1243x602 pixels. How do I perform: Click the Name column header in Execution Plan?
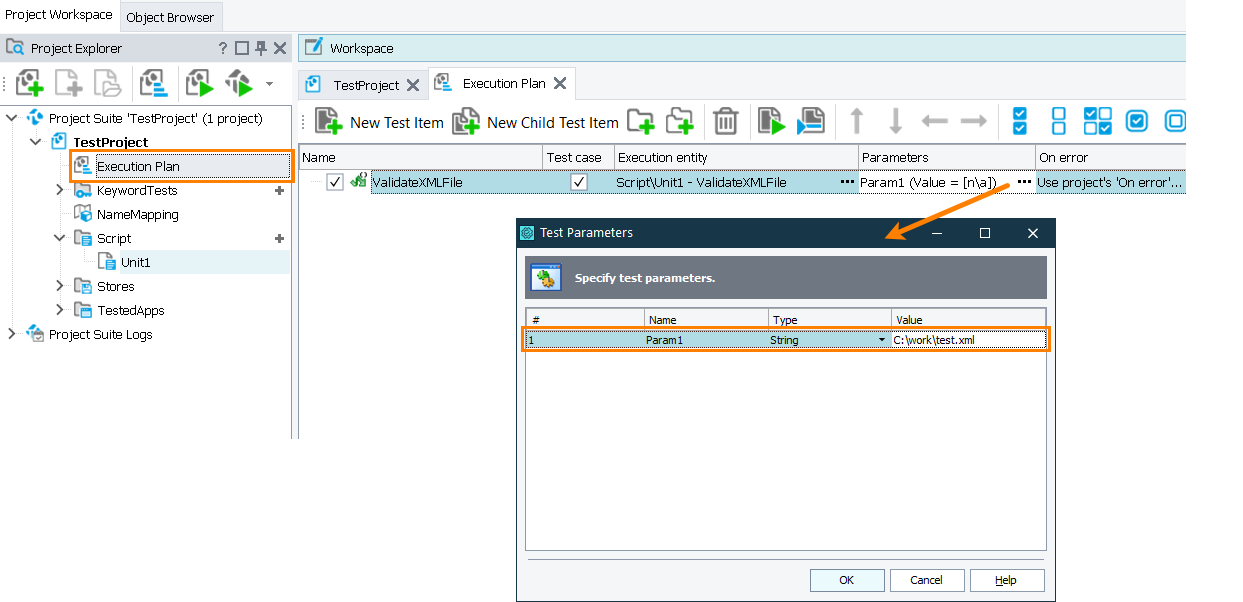click(x=421, y=157)
